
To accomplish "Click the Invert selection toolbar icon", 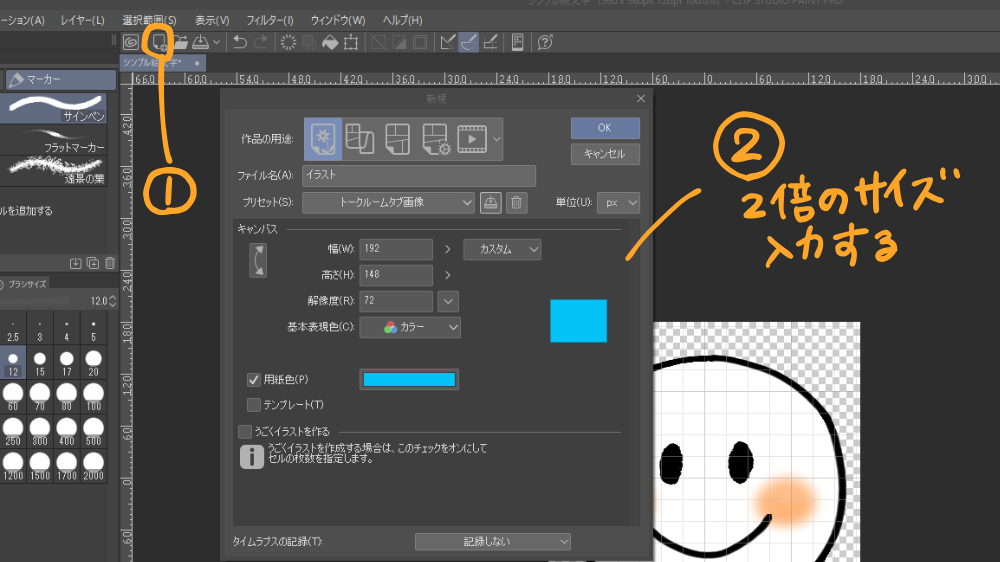I will (x=399, y=42).
